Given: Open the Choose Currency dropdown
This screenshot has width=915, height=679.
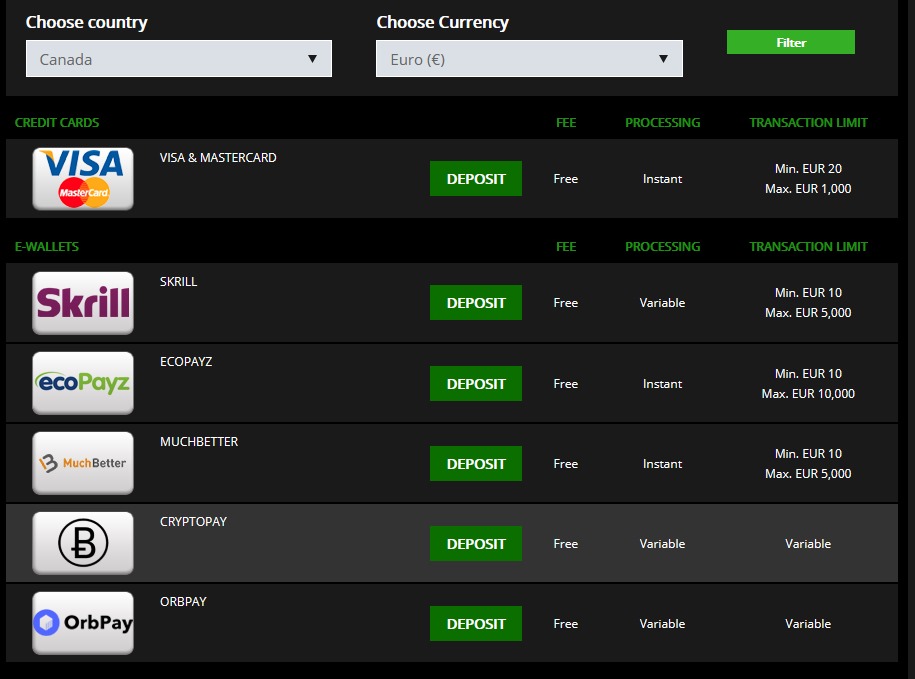Looking at the screenshot, I should click(x=529, y=58).
